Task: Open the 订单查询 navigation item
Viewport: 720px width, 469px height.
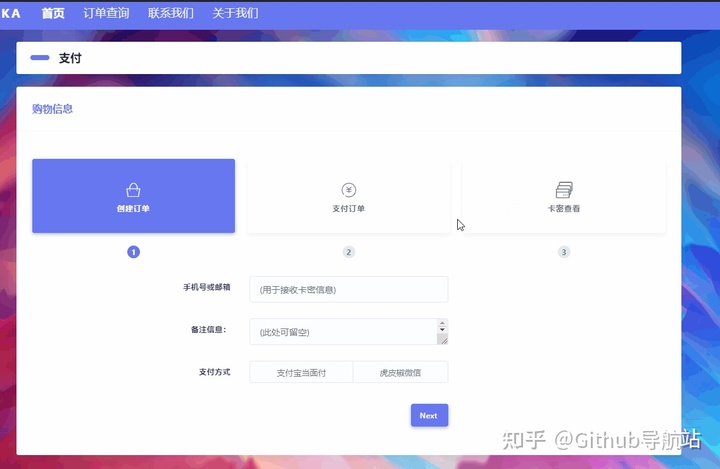Action: coord(106,13)
